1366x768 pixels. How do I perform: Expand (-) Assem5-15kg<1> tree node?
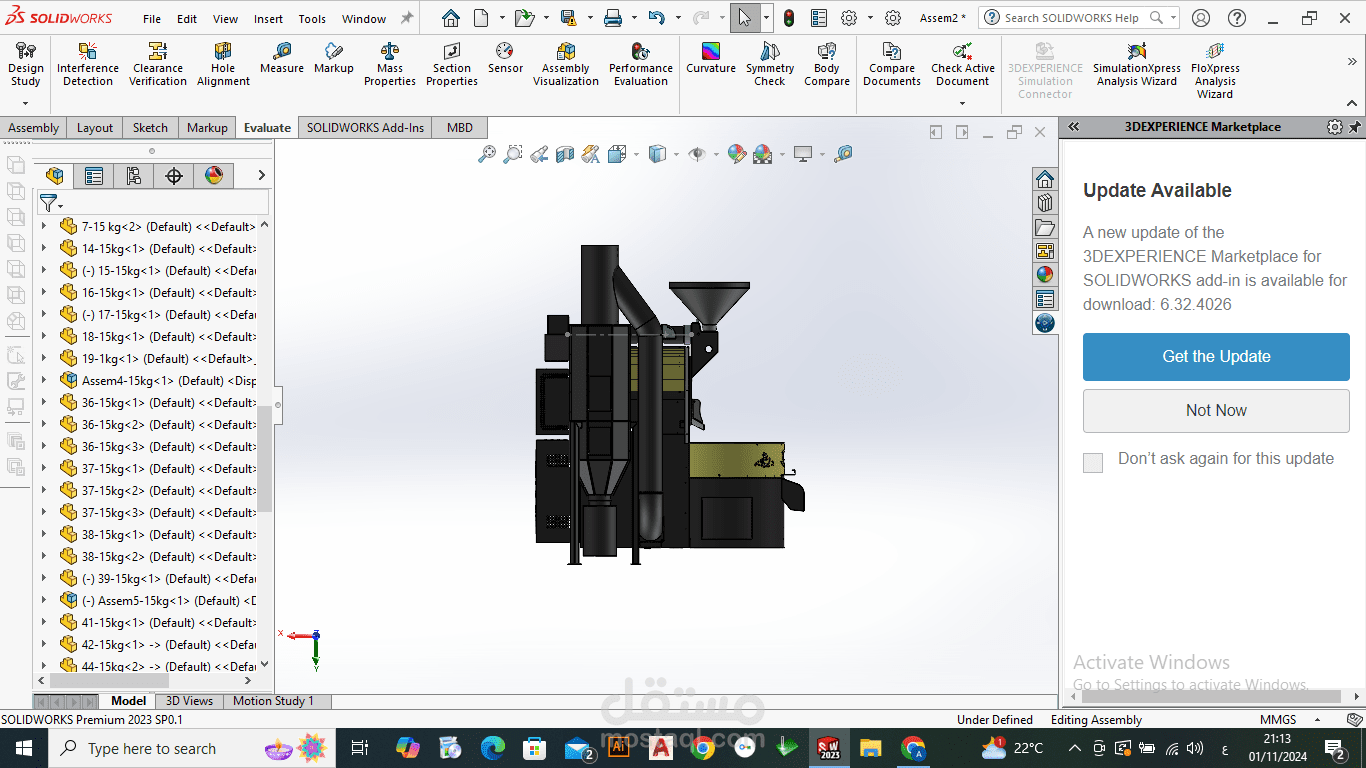43,601
